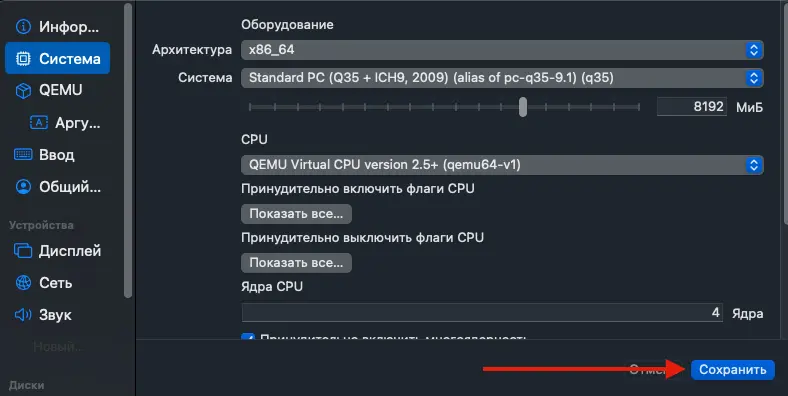
Task: Open the QEMU cube icon section
Action: pos(23,90)
